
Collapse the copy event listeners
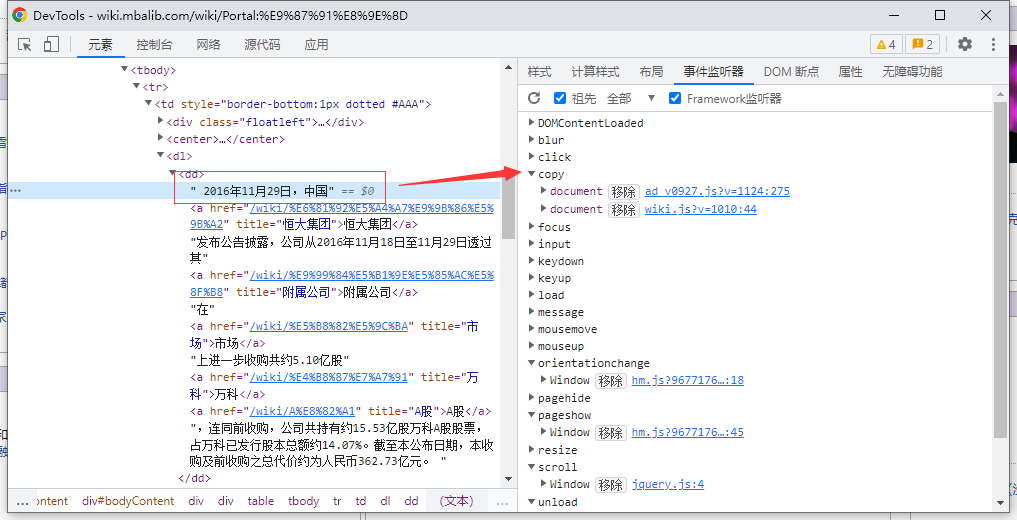click(x=531, y=174)
